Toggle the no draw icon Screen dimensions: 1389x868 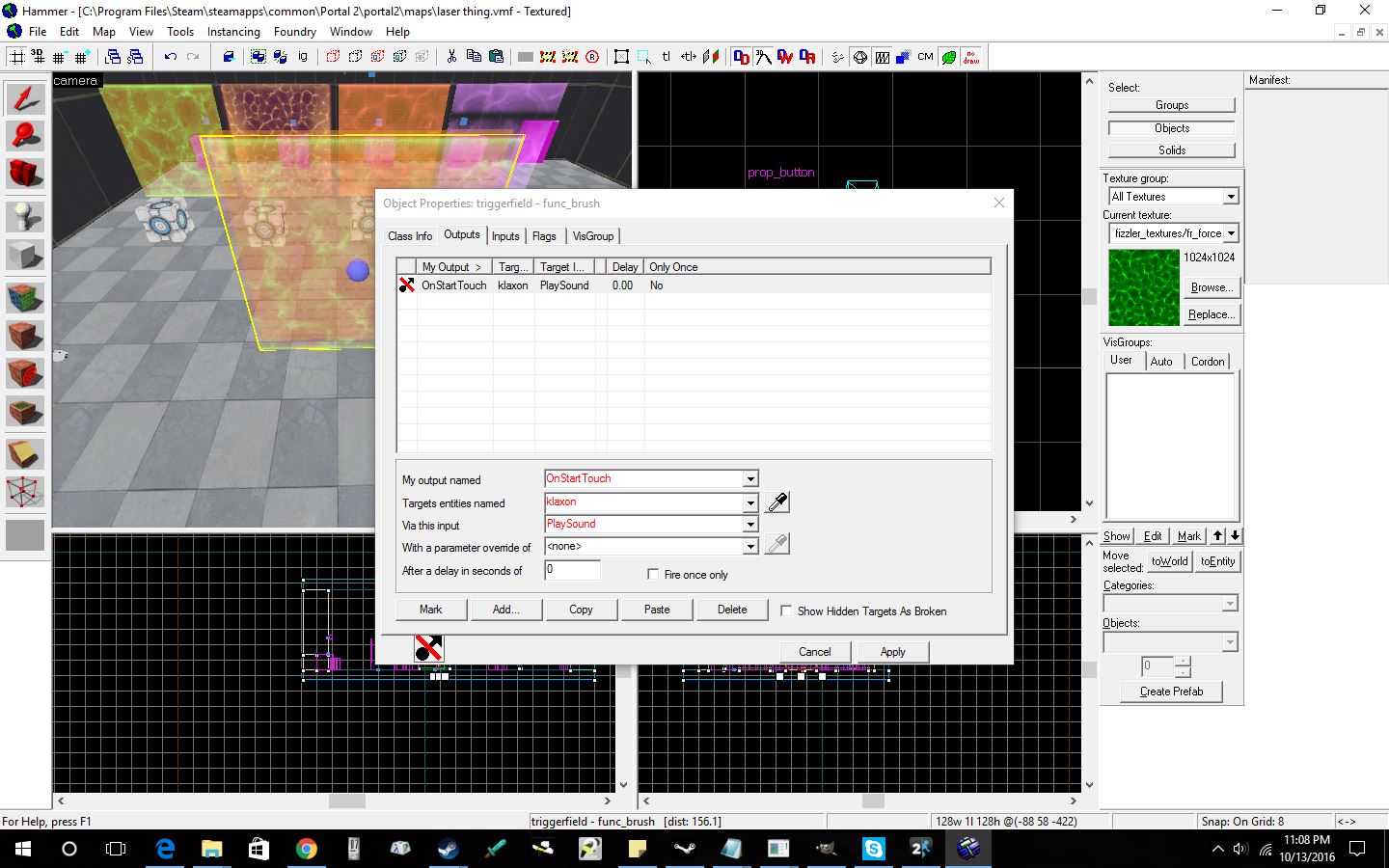(x=971, y=57)
